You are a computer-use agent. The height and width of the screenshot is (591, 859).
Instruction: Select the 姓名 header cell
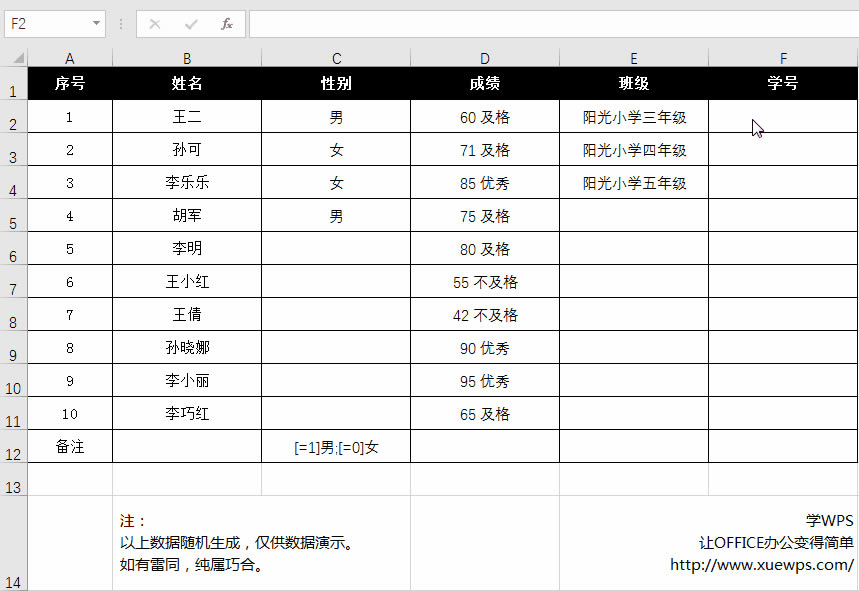tap(186, 84)
